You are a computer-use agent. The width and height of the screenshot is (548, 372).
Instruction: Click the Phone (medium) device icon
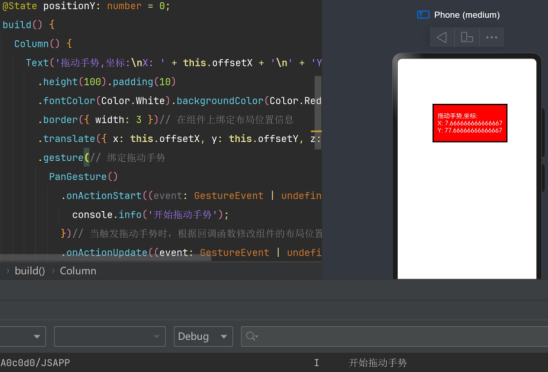click(423, 15)
